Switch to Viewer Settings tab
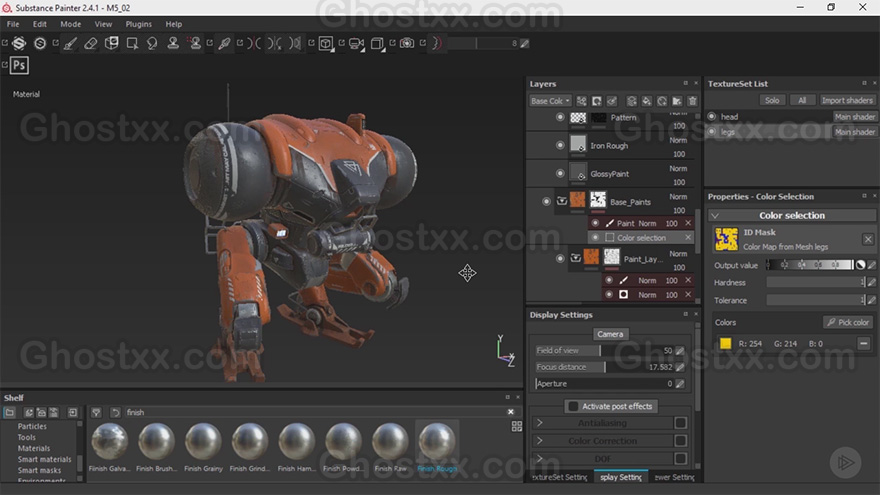This screenshot has height=495, width=880. click(x=675, y=477)
